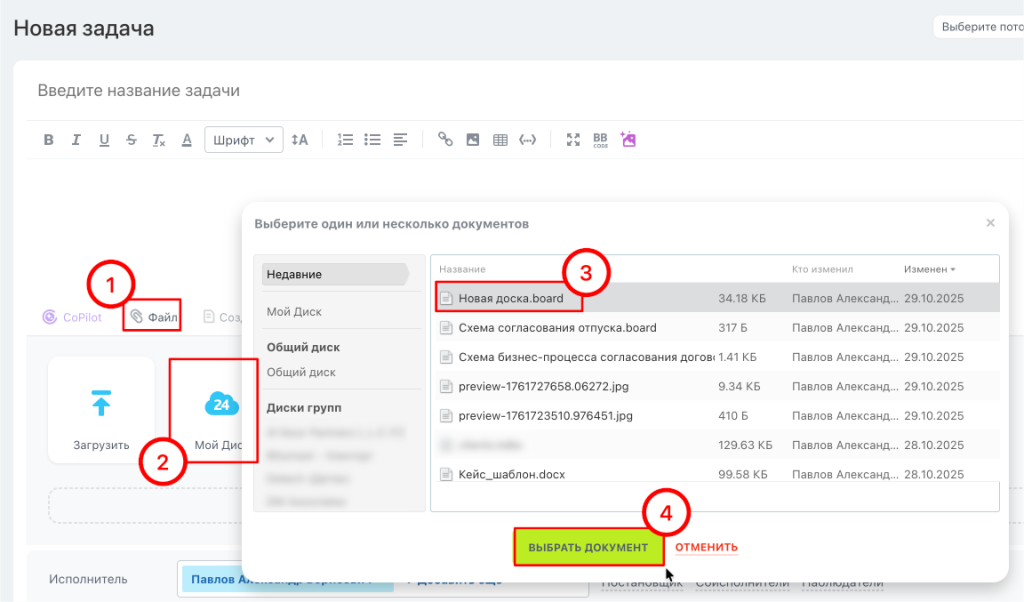Insert an image into task description

point(473,140)
